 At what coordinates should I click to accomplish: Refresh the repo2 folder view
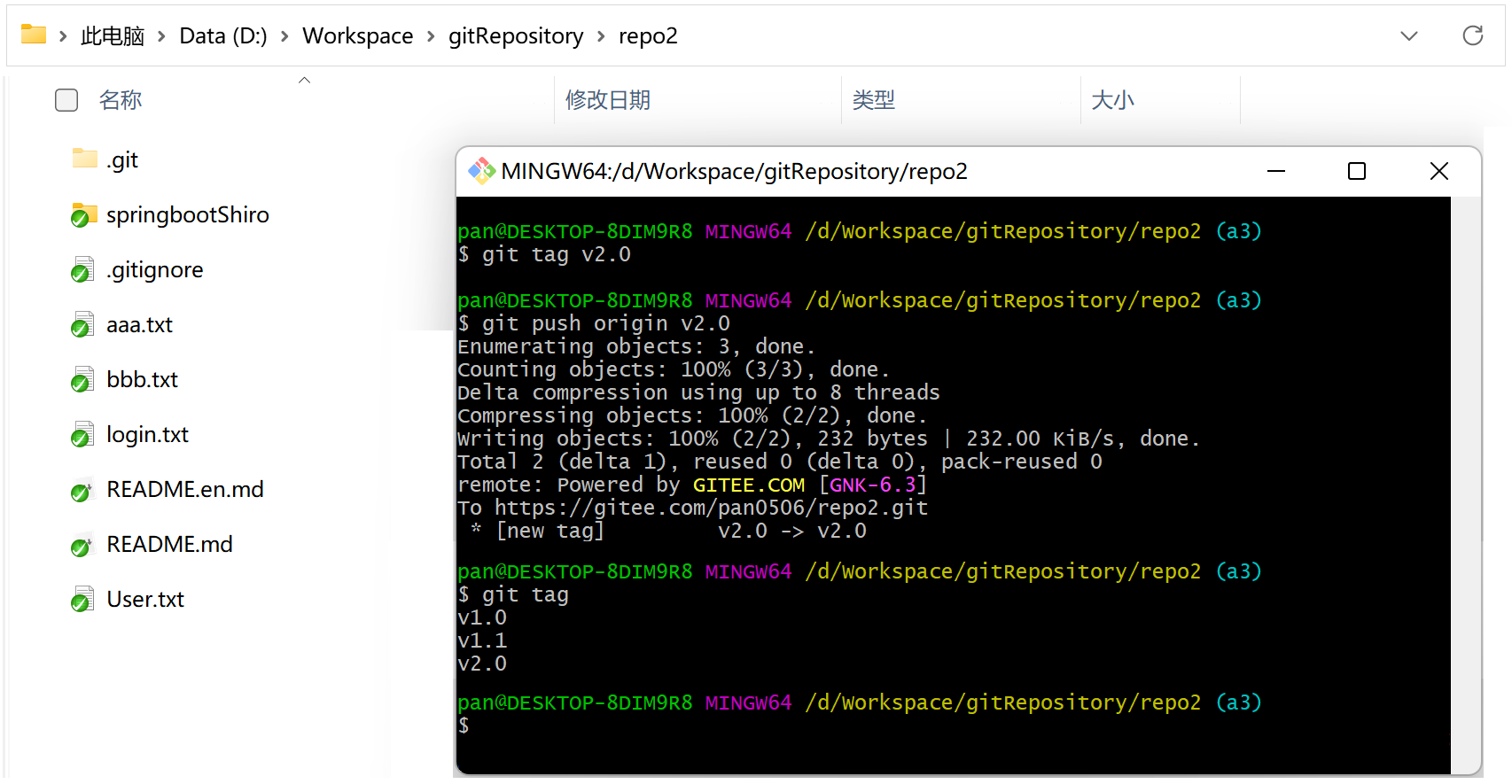click(x=1472, y=35)
